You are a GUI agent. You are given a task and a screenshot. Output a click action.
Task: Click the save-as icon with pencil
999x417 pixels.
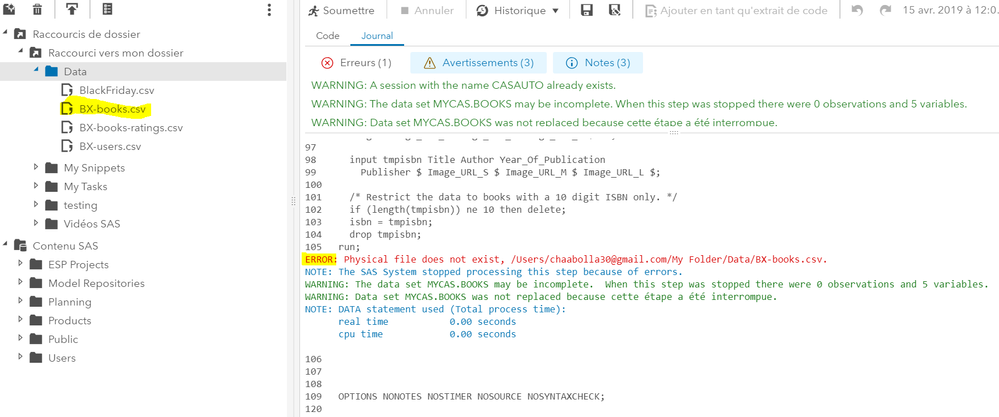614,11
